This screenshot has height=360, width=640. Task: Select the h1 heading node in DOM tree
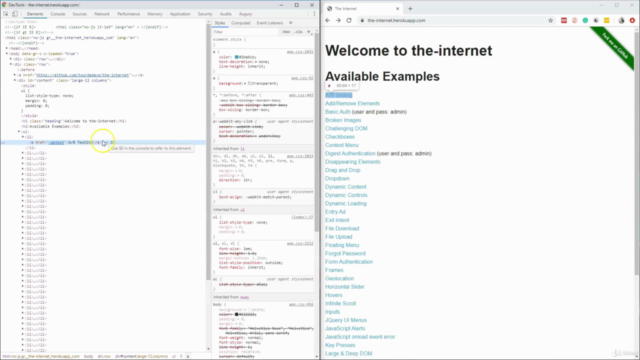74,121
